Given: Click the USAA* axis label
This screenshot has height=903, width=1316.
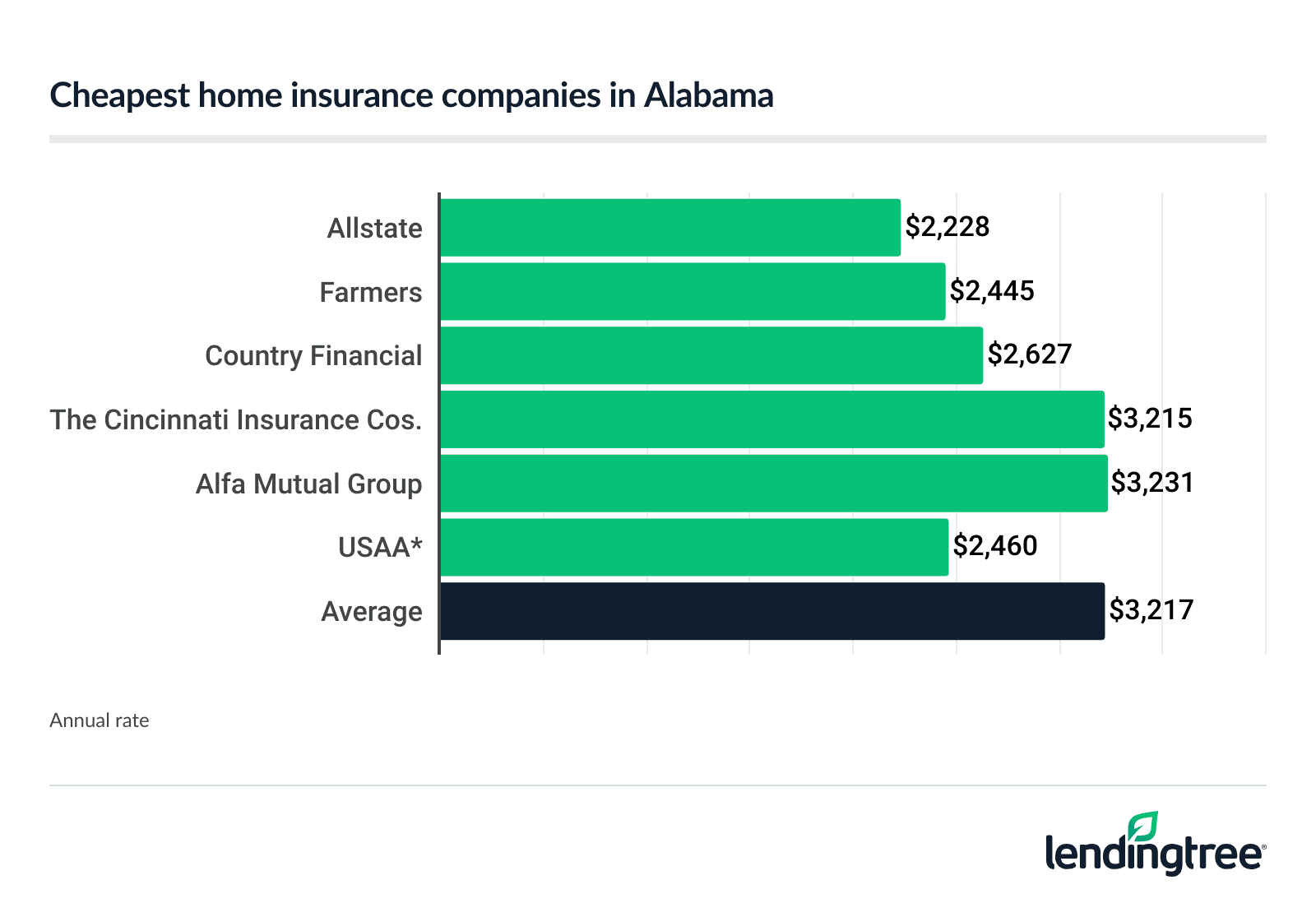Looking at the screenshot, I should 380,548.
